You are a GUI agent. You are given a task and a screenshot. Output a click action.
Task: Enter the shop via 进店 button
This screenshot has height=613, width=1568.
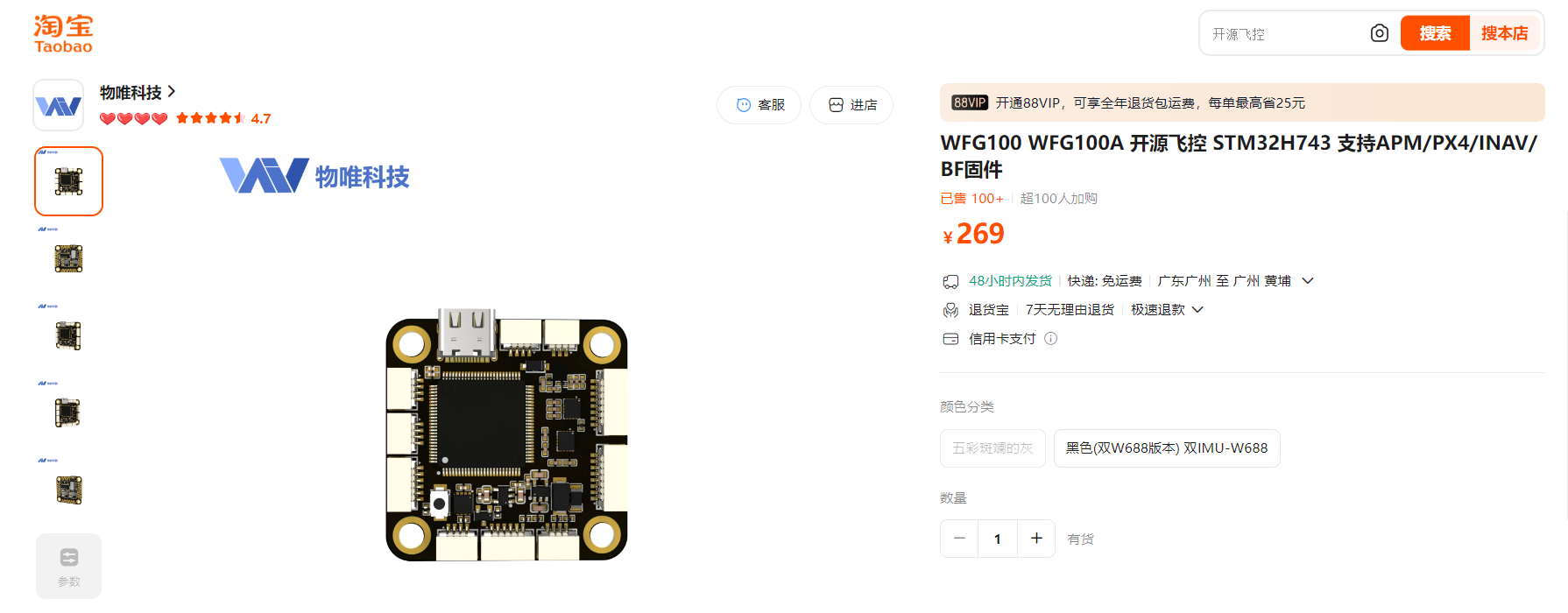[851, 105]
